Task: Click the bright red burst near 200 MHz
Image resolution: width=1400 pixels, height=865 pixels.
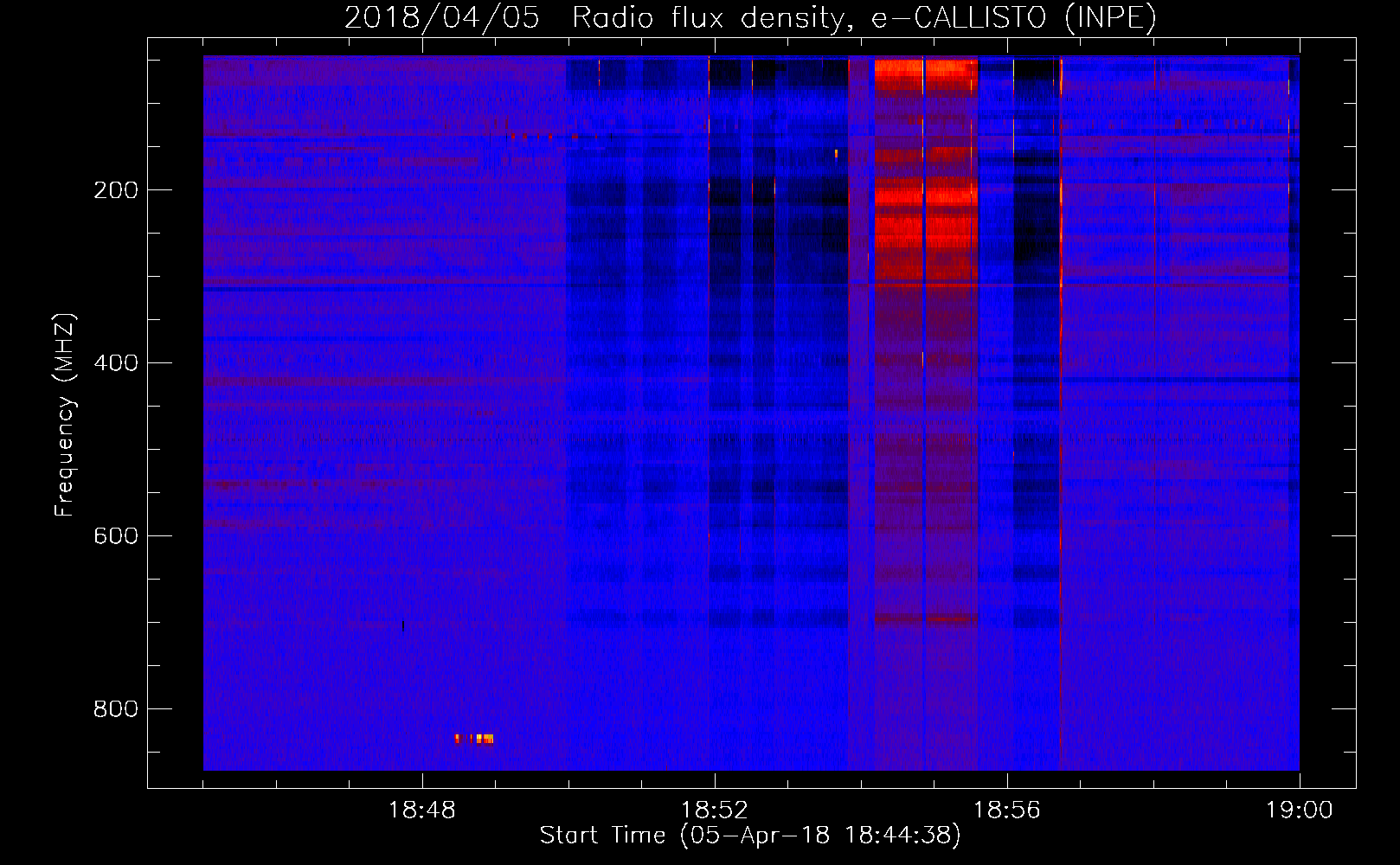Action: pos(925,195)
